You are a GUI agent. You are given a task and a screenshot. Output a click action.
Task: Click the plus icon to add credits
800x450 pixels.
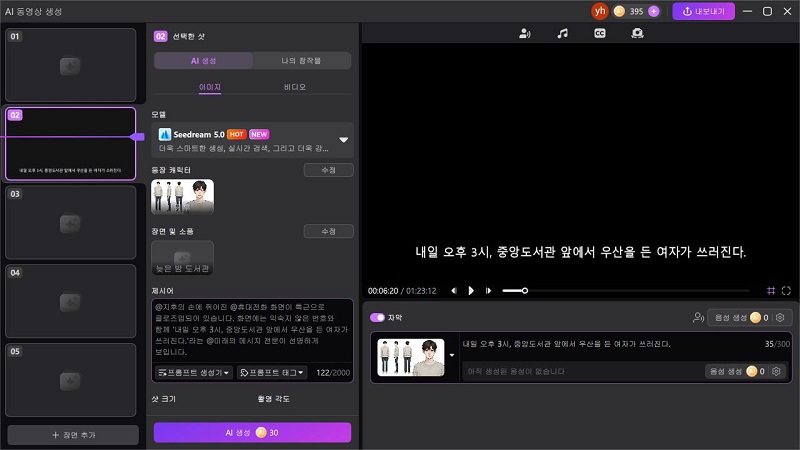(x=654, y=11)
